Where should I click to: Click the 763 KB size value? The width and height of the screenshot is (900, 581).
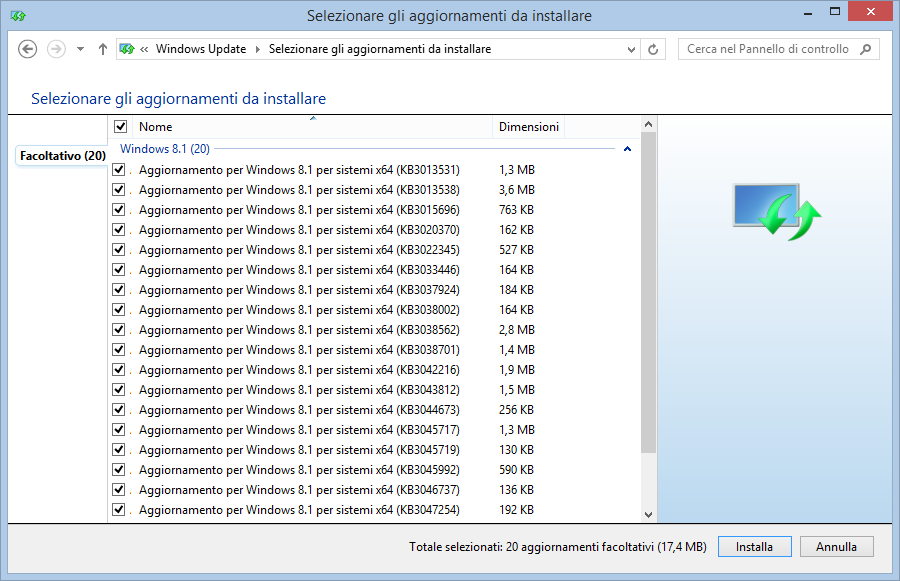click(x=517, y=210)
